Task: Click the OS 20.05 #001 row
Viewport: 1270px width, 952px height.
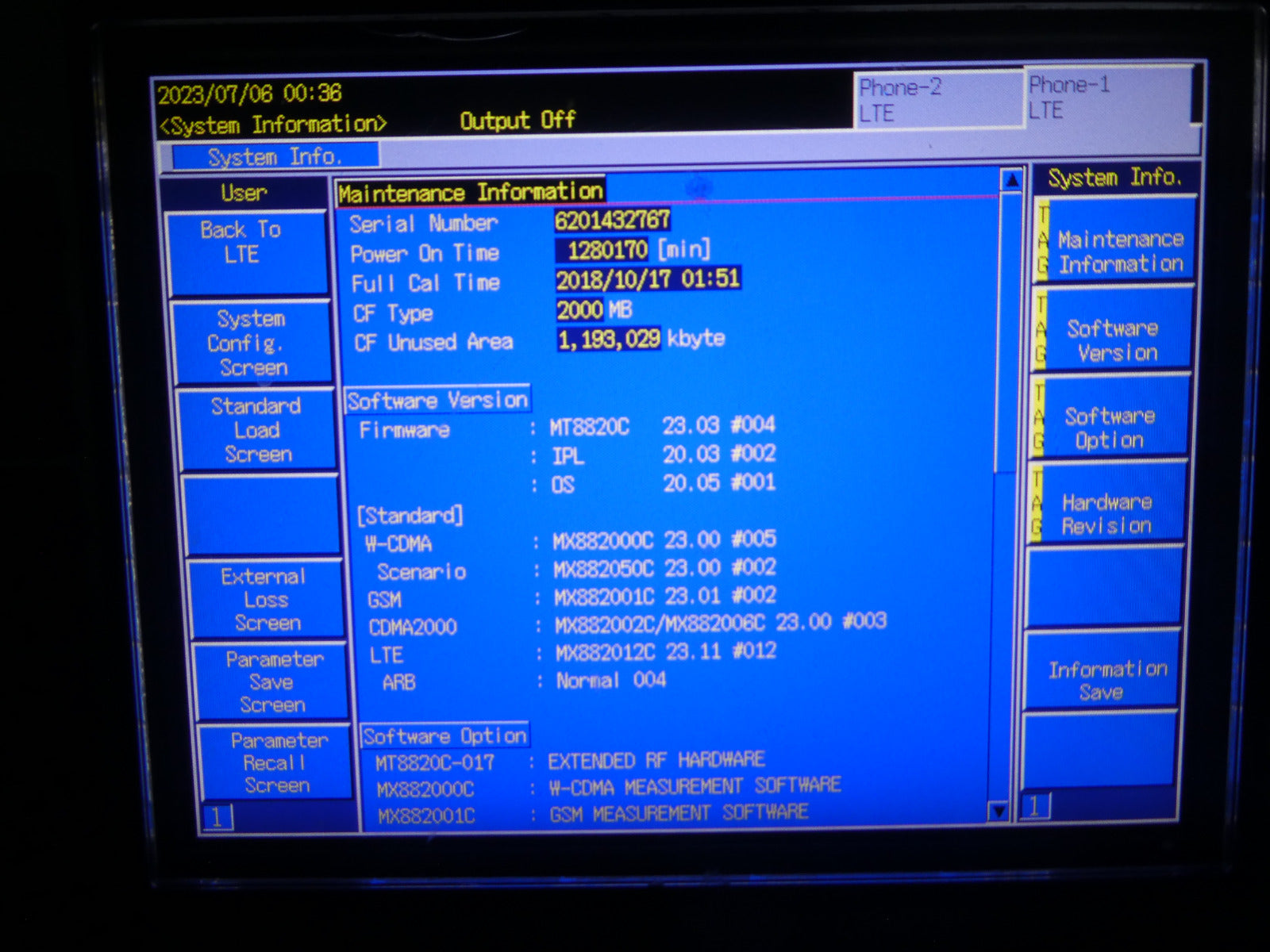Action: pos(652,483)
